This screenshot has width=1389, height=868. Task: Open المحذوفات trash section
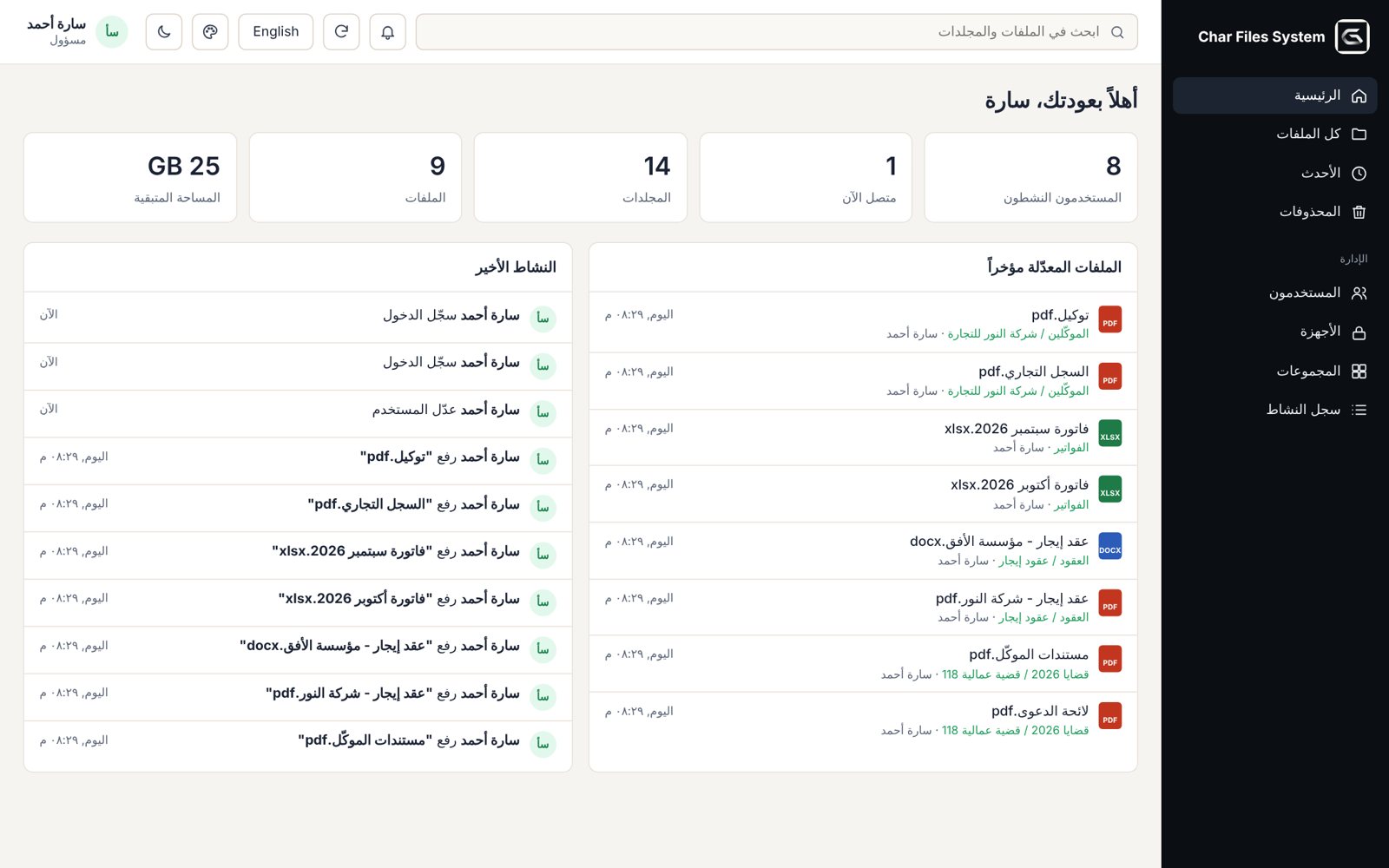click(x=1275, y=212)
